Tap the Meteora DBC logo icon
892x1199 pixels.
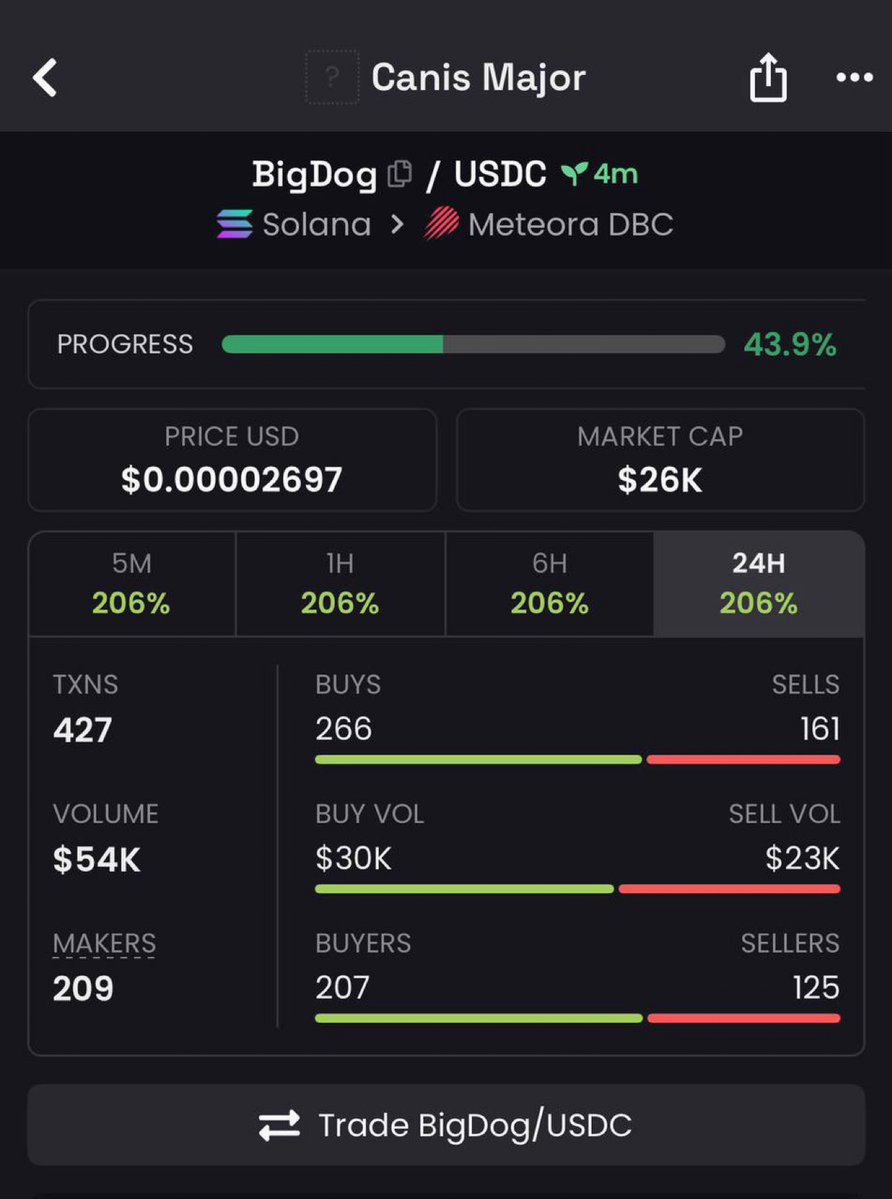click(x=442, y=224)
